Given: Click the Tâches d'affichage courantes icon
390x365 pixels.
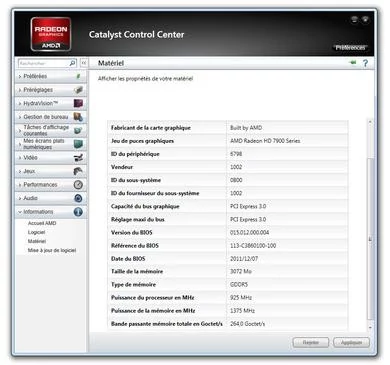Looking at the screenshot, I should (x=78, y=130).
